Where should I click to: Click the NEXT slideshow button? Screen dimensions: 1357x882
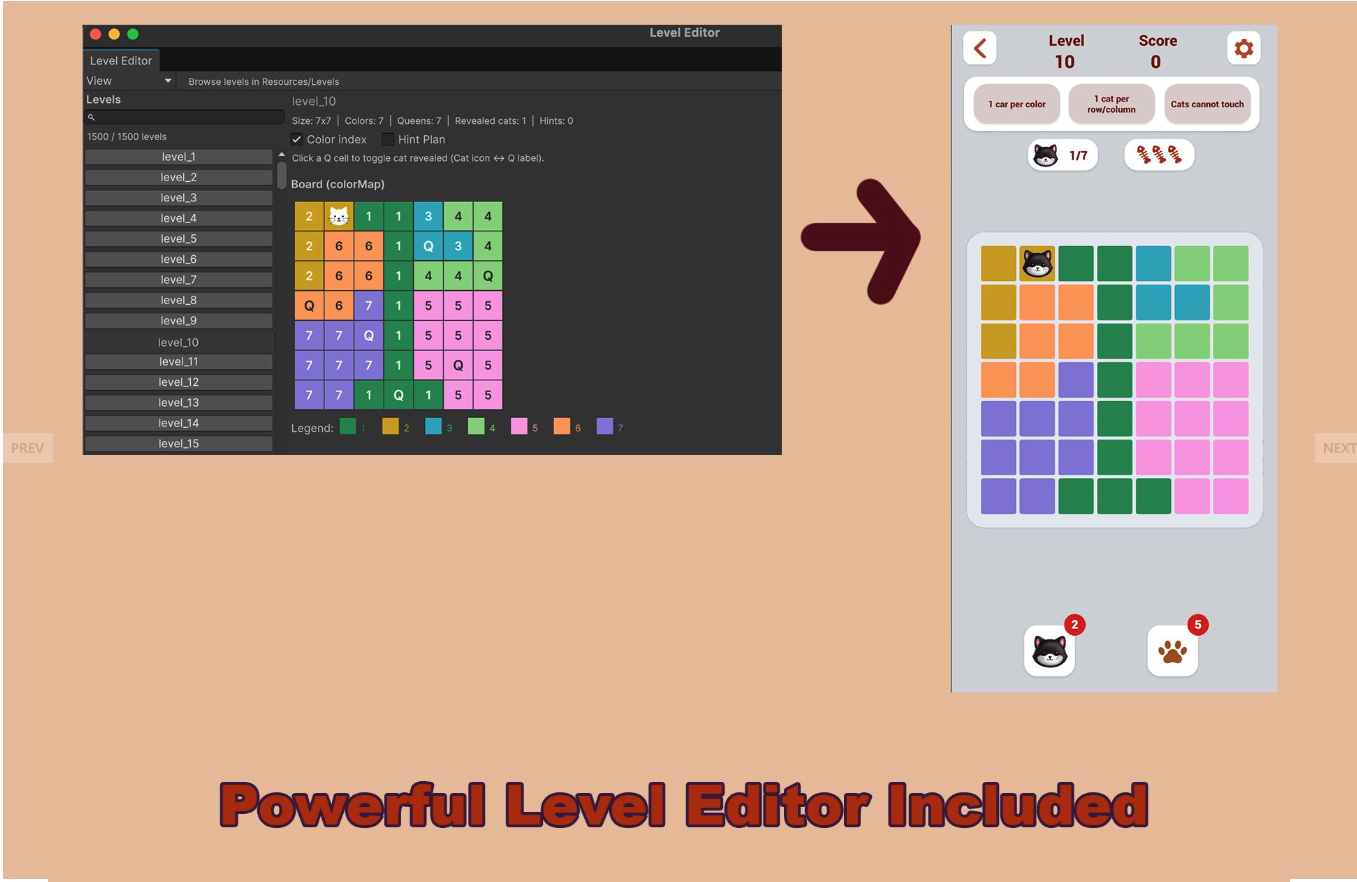(x=1338, y=448)
